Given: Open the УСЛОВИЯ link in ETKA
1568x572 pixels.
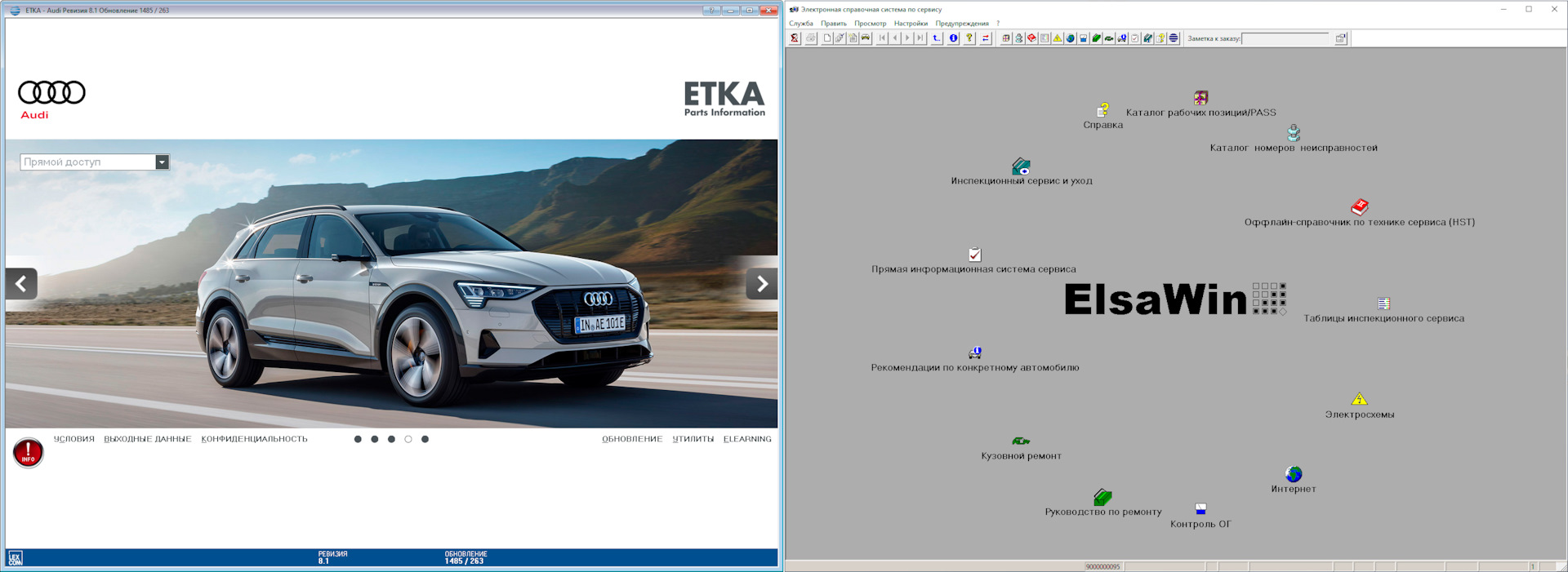Looking at the screenshot, I should click(x=74, y=439).
